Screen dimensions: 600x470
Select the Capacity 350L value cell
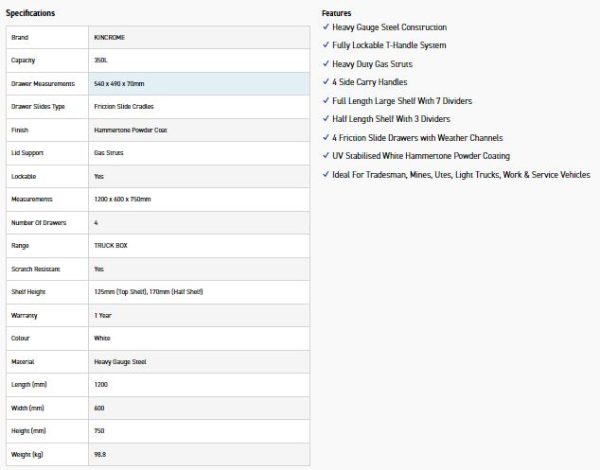199,60
